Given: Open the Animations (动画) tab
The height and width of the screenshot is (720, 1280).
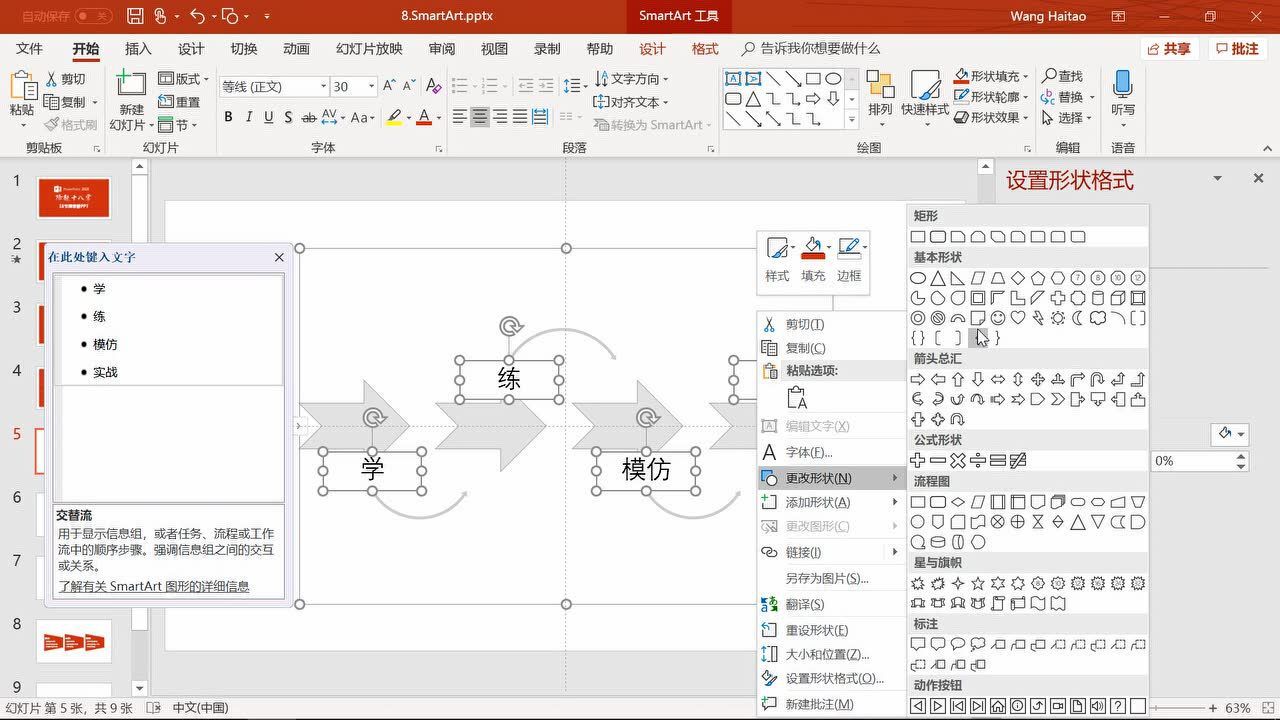Looking at the screenshot, I should (296, 49).
